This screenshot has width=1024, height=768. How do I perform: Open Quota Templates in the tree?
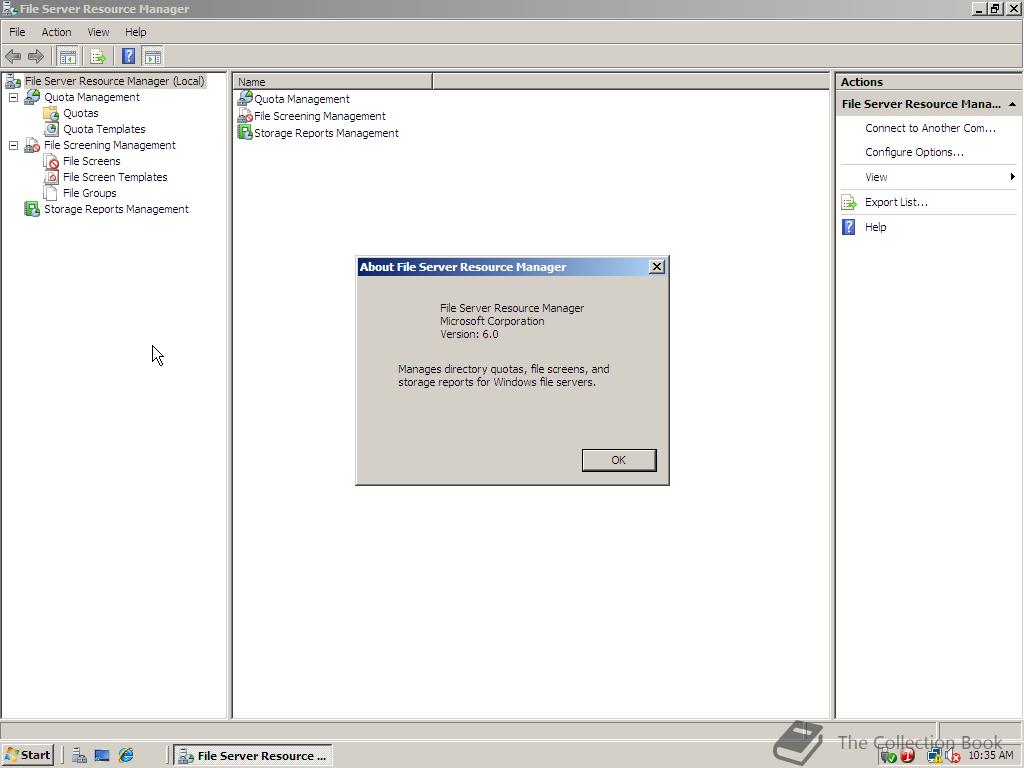[104, 129]
